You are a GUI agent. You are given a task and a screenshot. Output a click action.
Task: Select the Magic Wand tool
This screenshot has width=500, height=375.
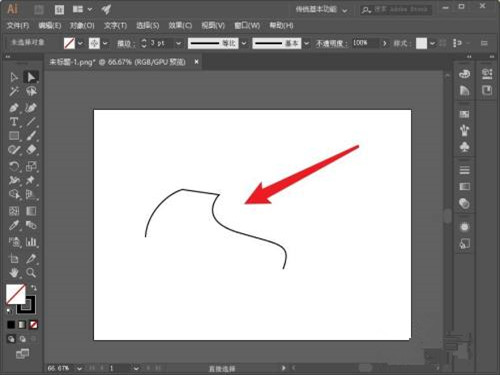[x=14, y=91]
